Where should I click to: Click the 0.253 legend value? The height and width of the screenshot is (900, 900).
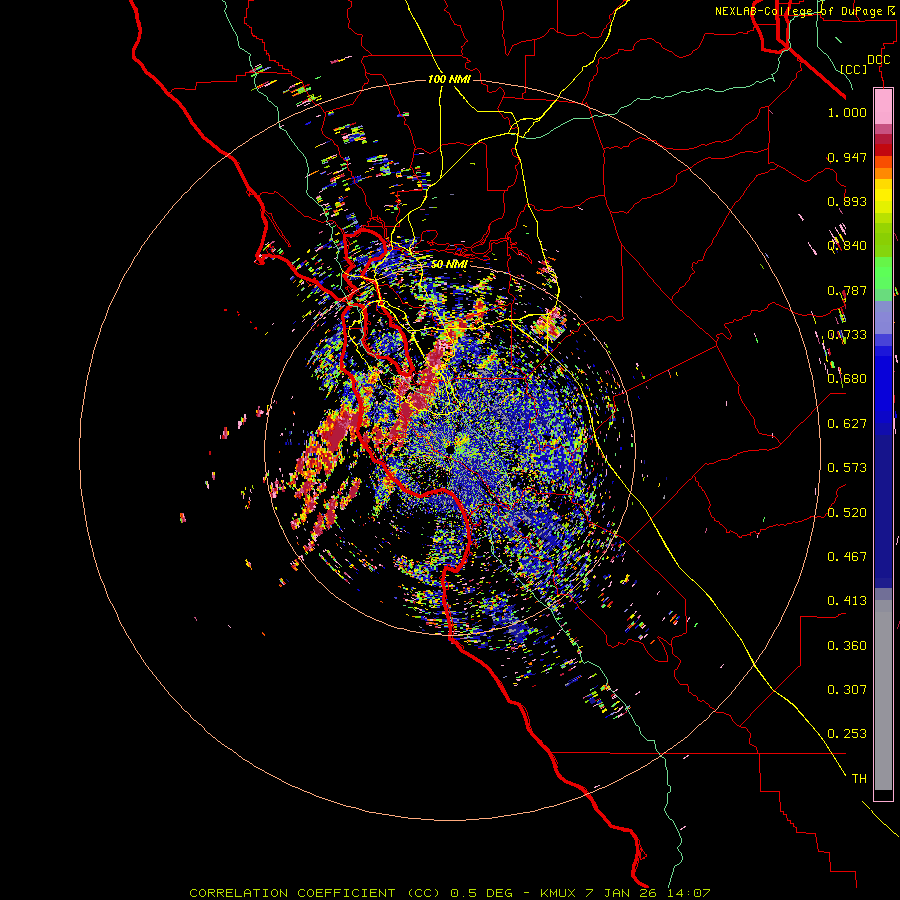pyautogui.click(x=847, y=734)
